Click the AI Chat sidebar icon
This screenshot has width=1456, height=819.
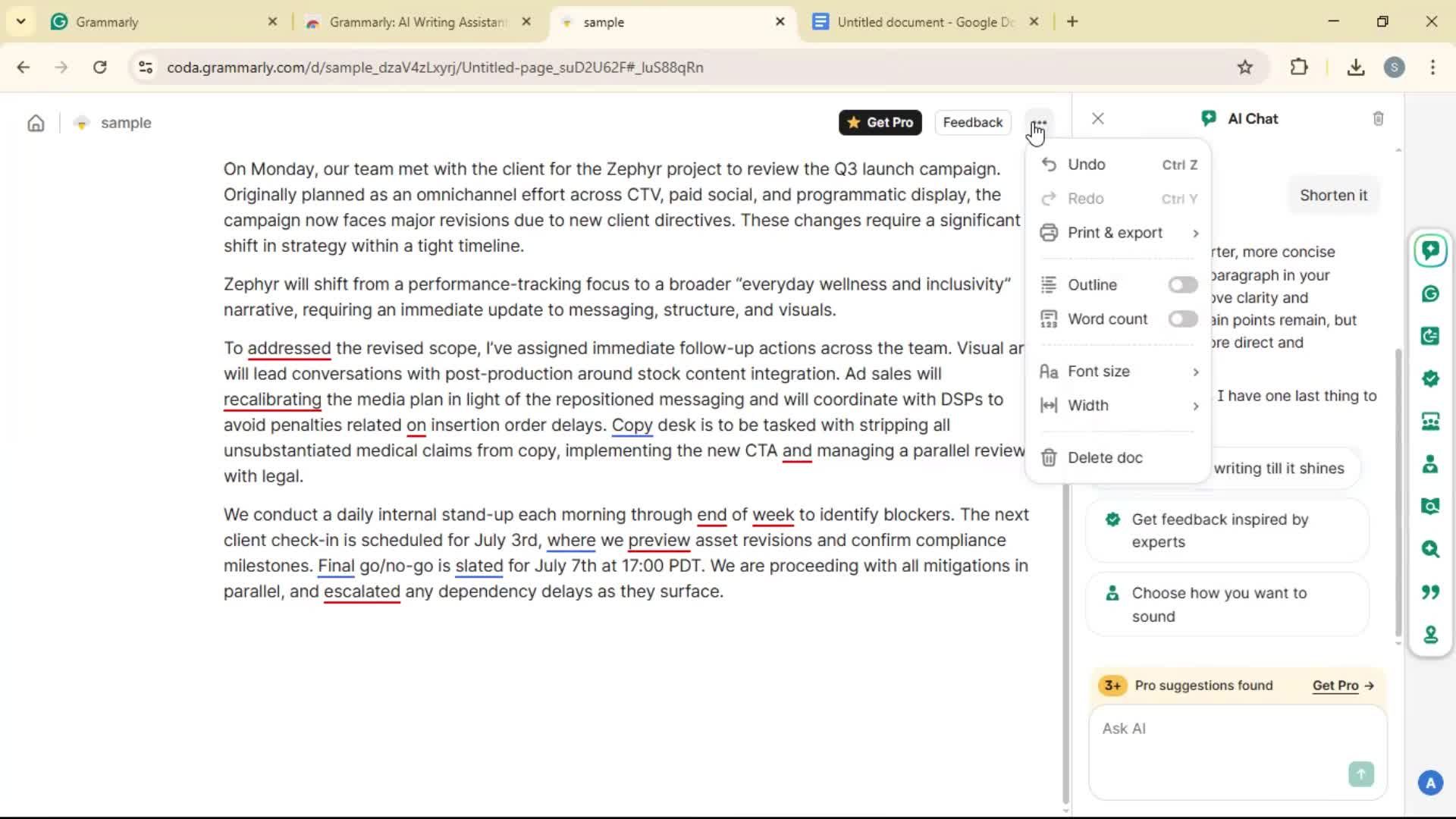(1430, 251)
